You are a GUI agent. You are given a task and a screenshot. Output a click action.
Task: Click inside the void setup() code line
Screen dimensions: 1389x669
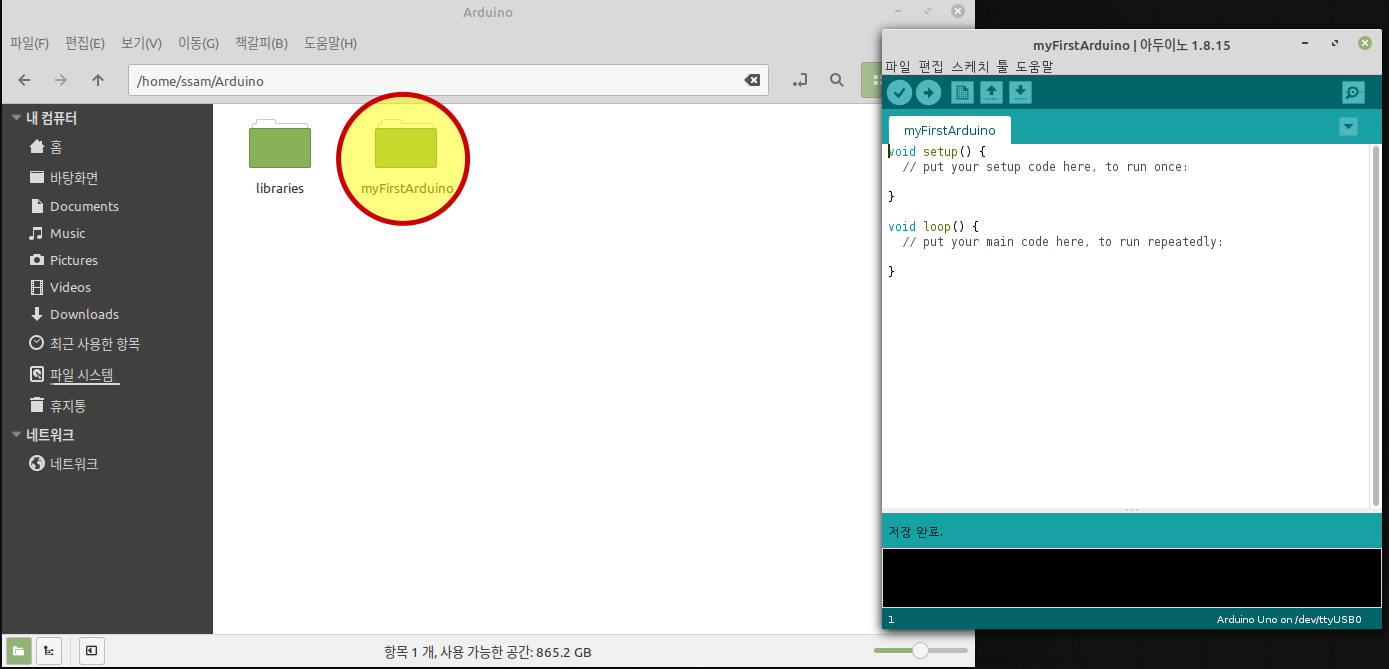[937, 152]
